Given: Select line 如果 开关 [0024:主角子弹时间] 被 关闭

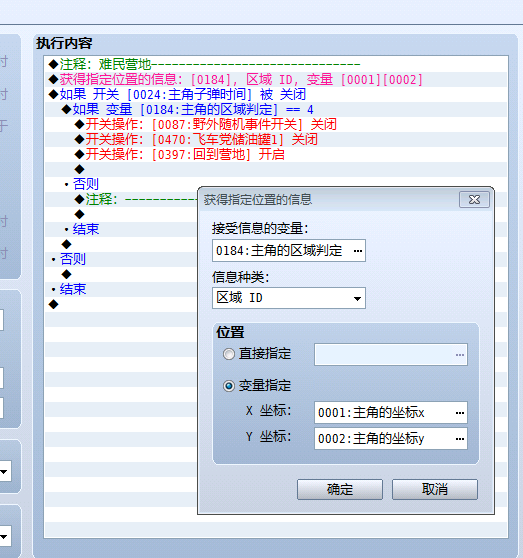Looking at the screenshot, I should [276, 94].
